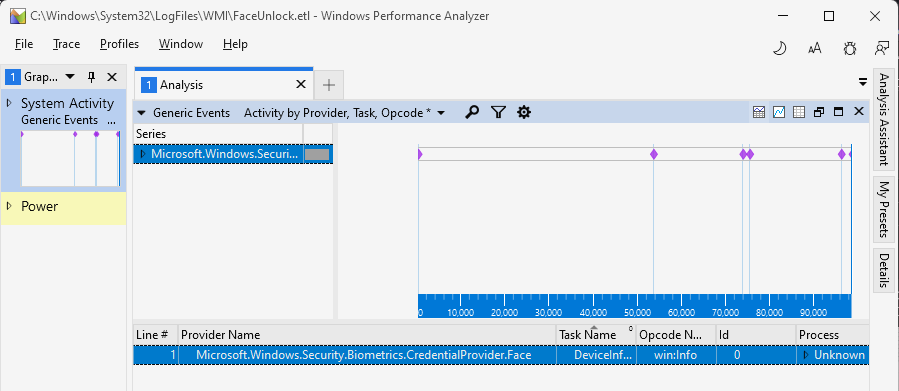Add a new analysis tab
The width and height of the screenshot is (899, 391).
[329, 85]
